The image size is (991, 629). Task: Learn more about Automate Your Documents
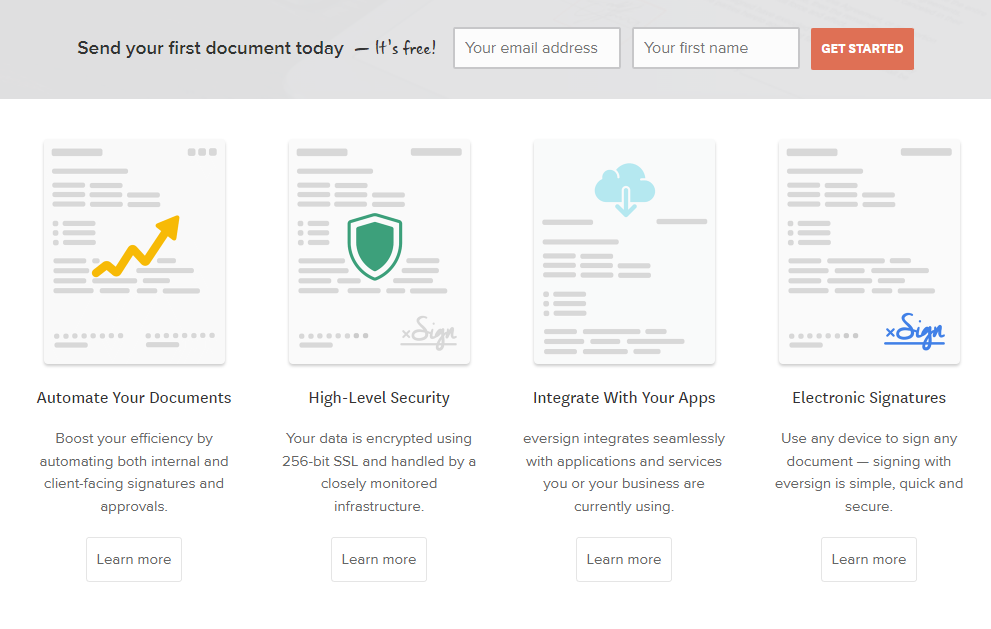coord(134,559)
